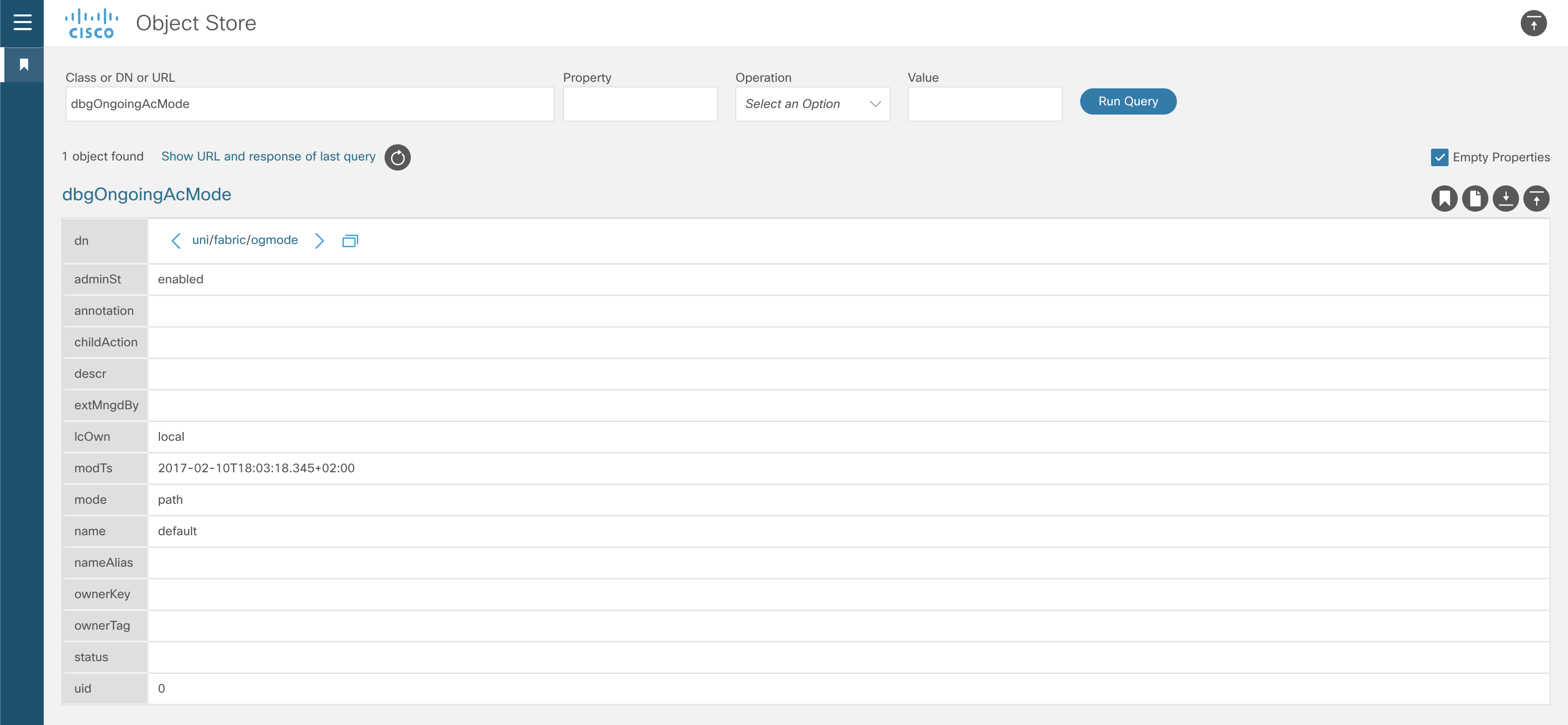Navigate to parent with left chevron

pyautogui.click(x=176, y=241)
